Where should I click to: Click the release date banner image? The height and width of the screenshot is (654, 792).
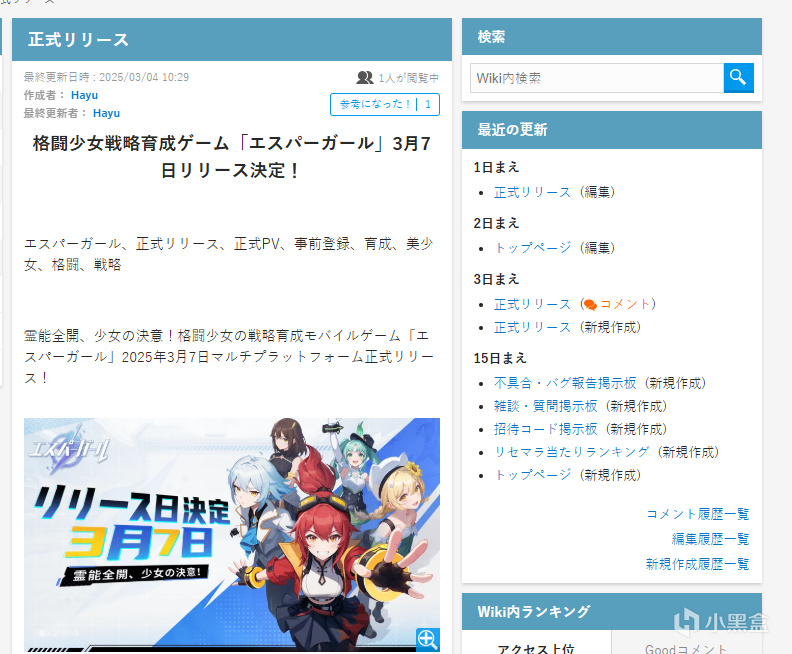coord(232,534)
